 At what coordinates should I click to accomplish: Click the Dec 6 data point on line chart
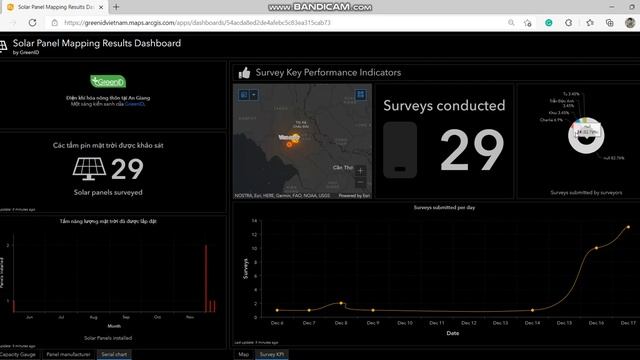click(x=277, y=310)
